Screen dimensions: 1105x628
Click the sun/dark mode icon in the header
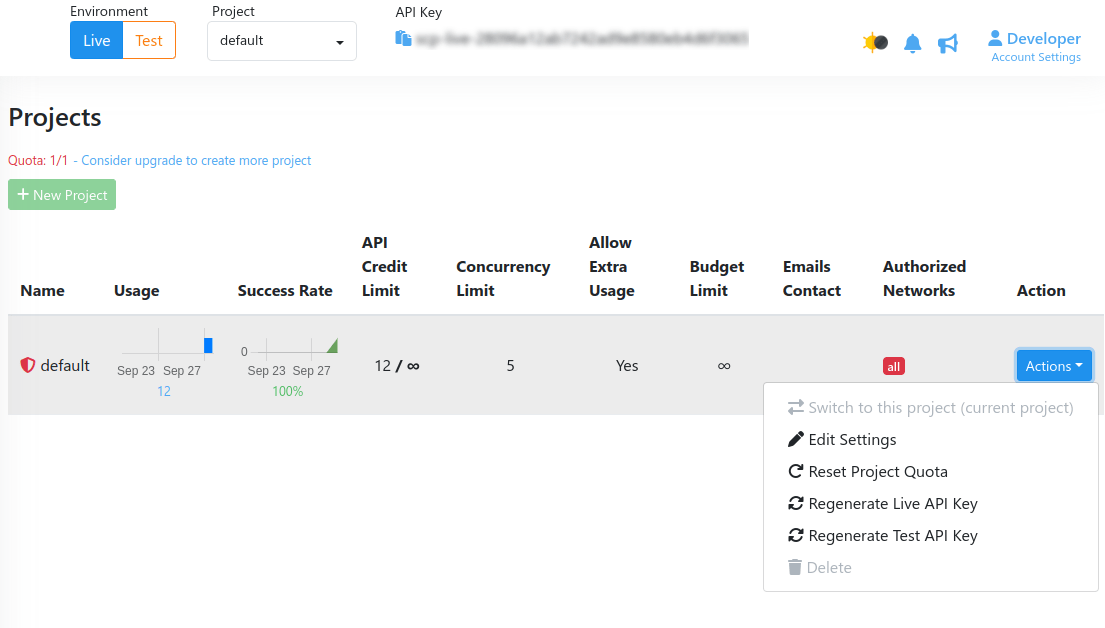click(869, 43)
